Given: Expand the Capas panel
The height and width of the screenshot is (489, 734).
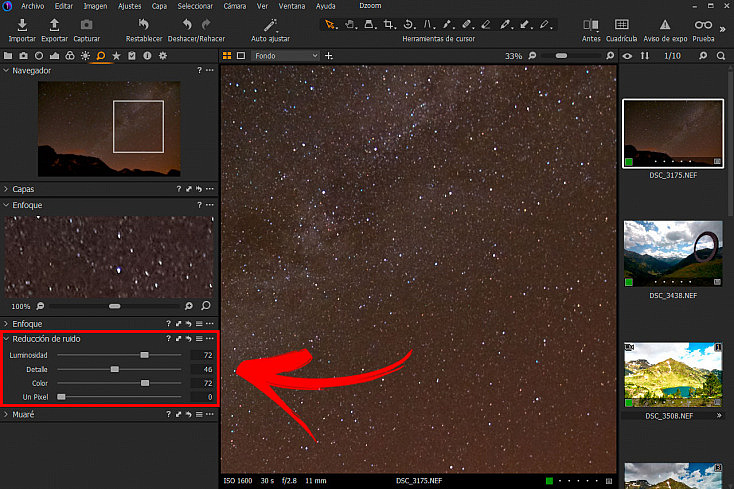Looking at the screenshot, I should click(x=6, y=189).
